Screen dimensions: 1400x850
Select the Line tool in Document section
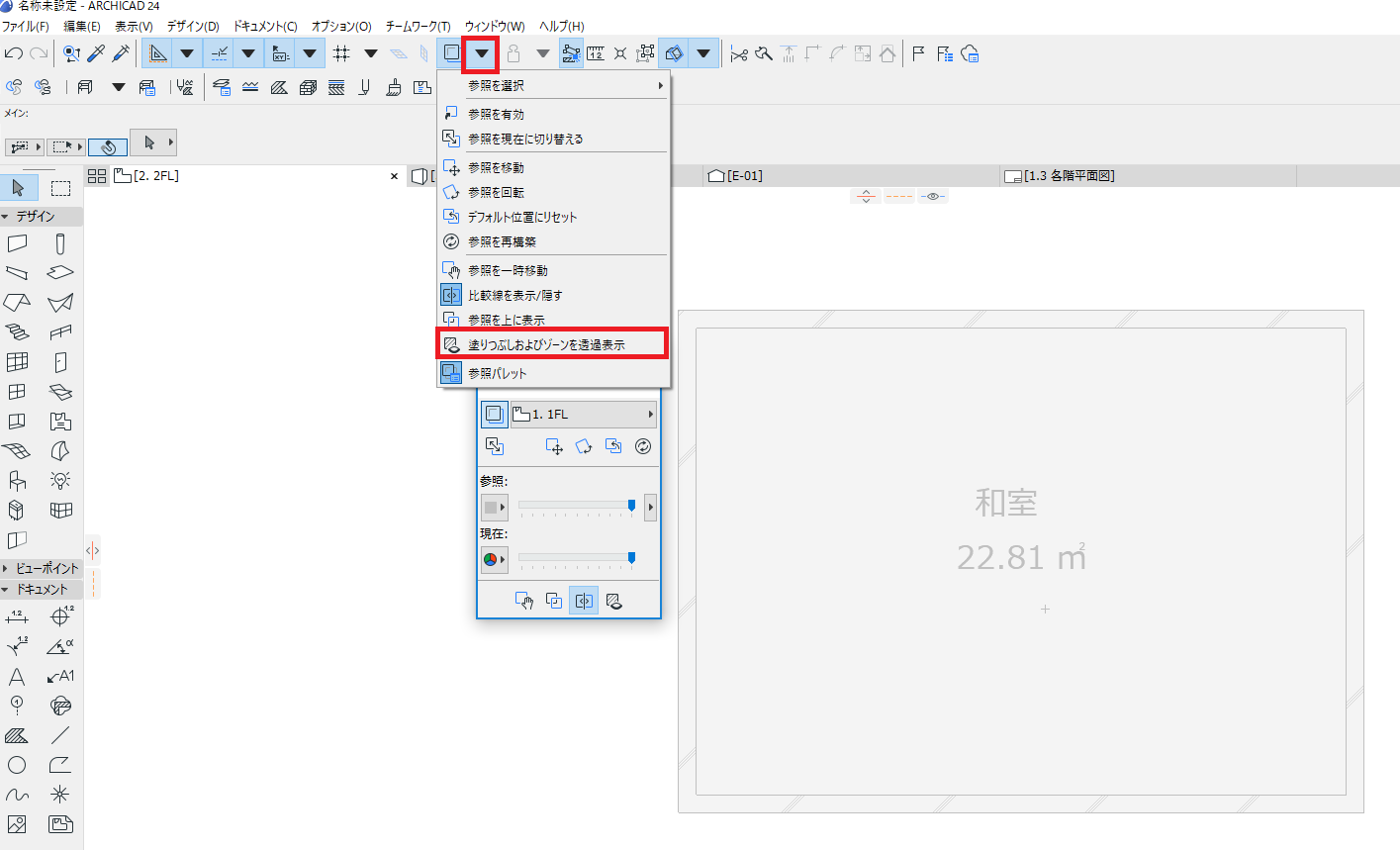coord(60,735)
